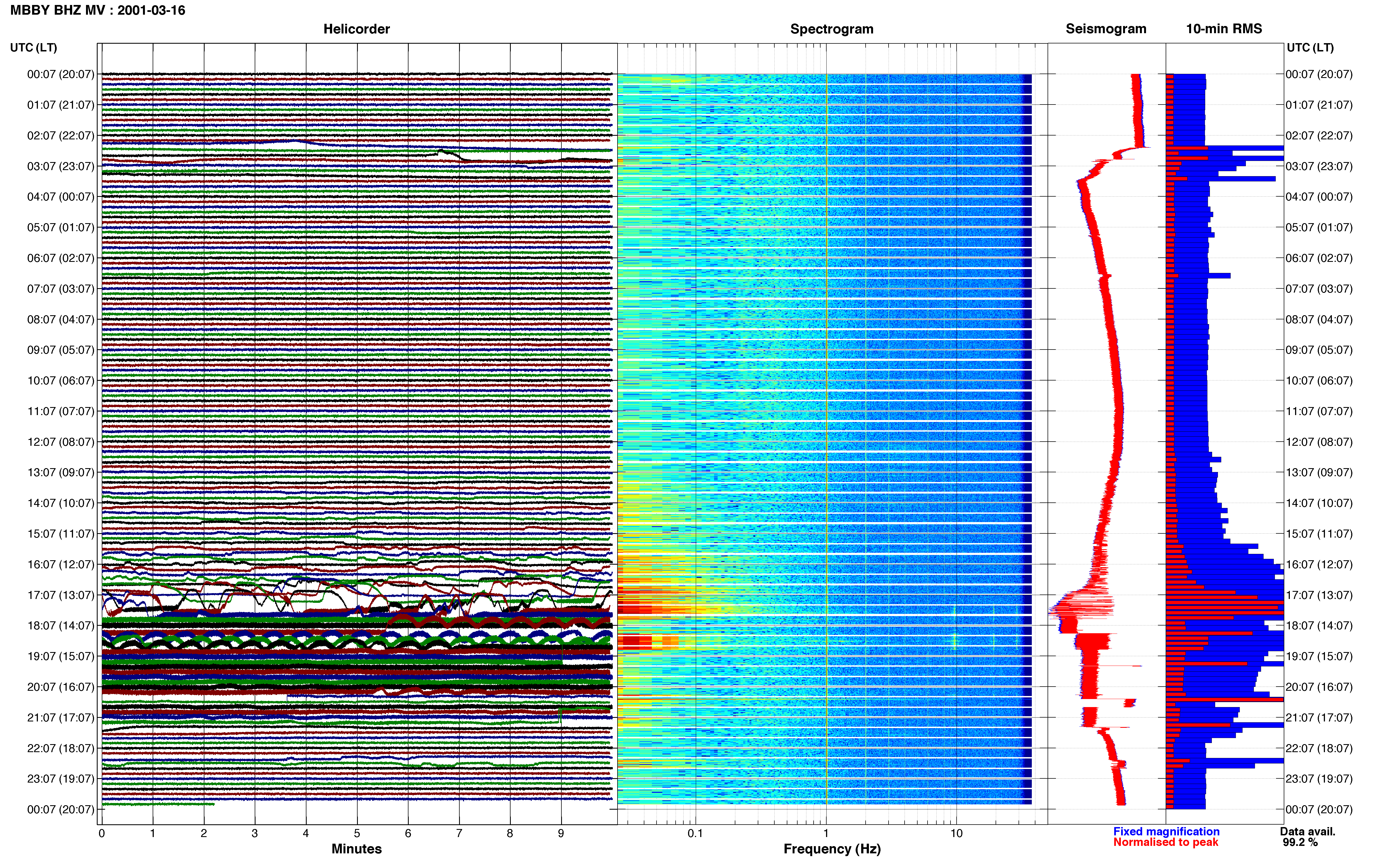1388x868 pixels.
Task: Click the 'Minutes' x-axis label
Action: tap(356, 849)
